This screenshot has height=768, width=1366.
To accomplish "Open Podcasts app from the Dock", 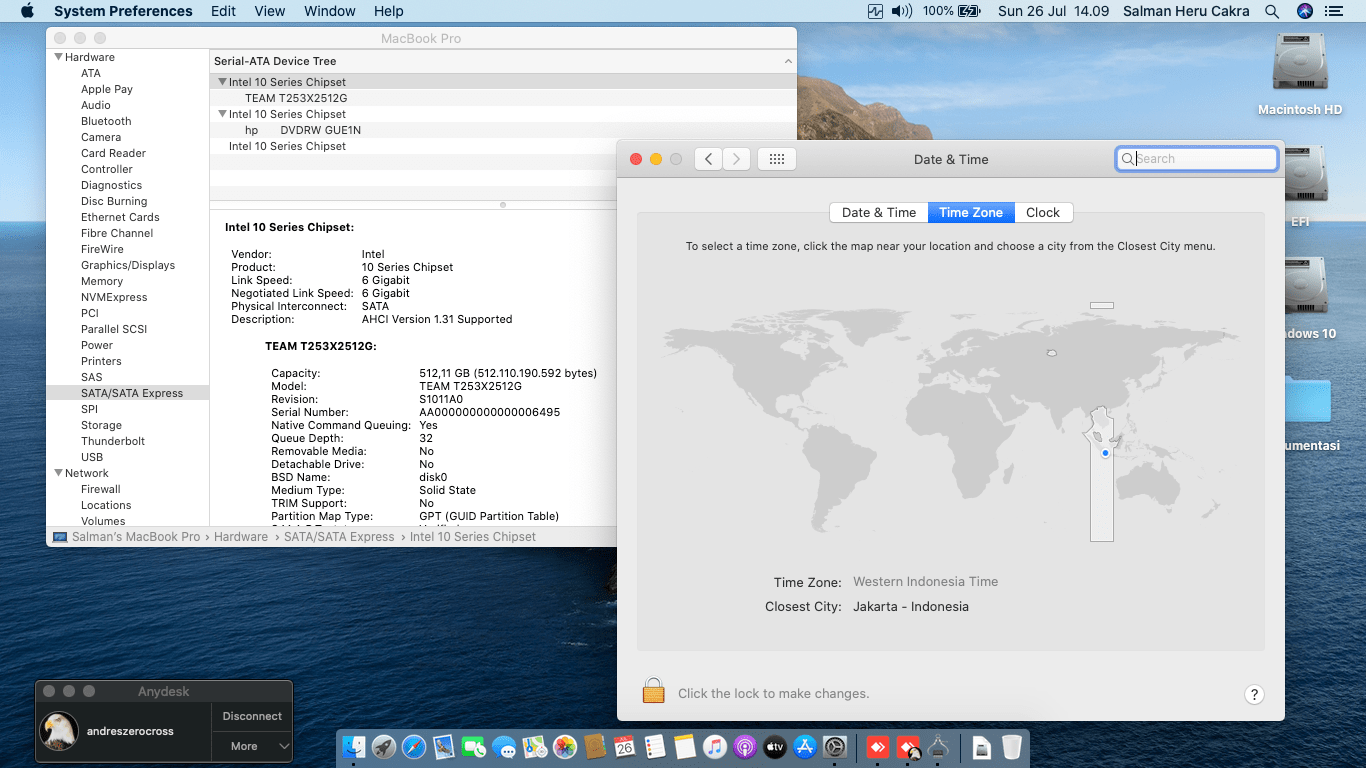I will tap(744, 747).
